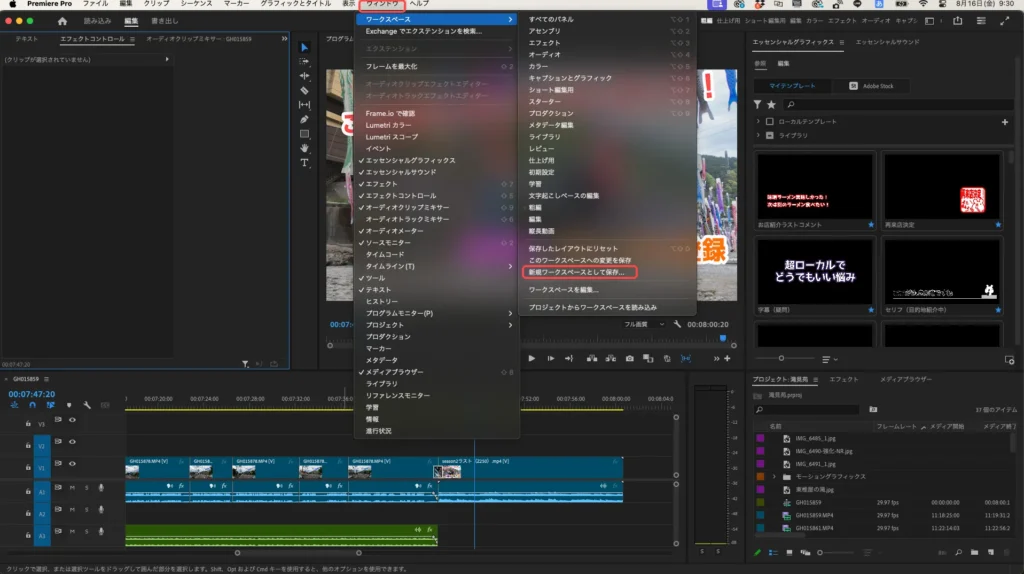Image resolution: width=1024 pixels, height=574 pixels.
Task: Select the Pen tool in toolbar
Action: click(305, 119)
